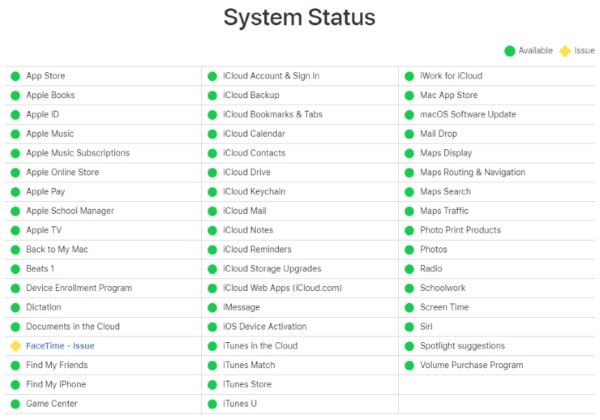
Task: Click the iTunes in the Cloud text
Action: point(261,346)
